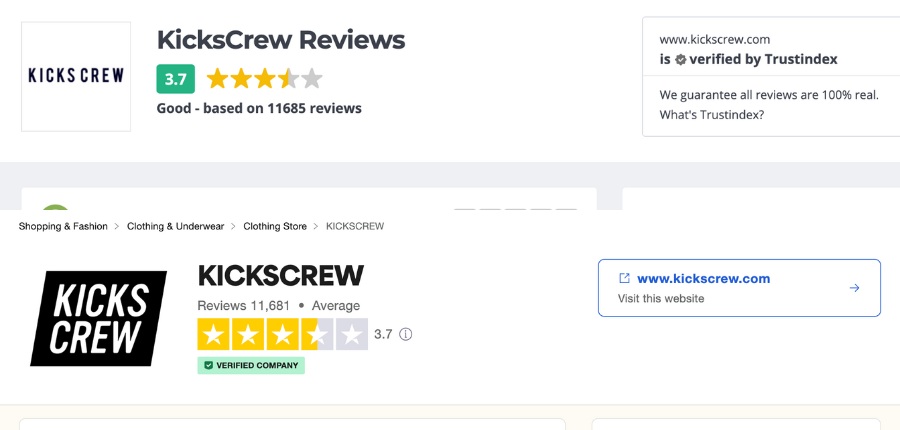Open the Clothing Store breadcrumb
900x430 pixels.
tap(275, 226)
